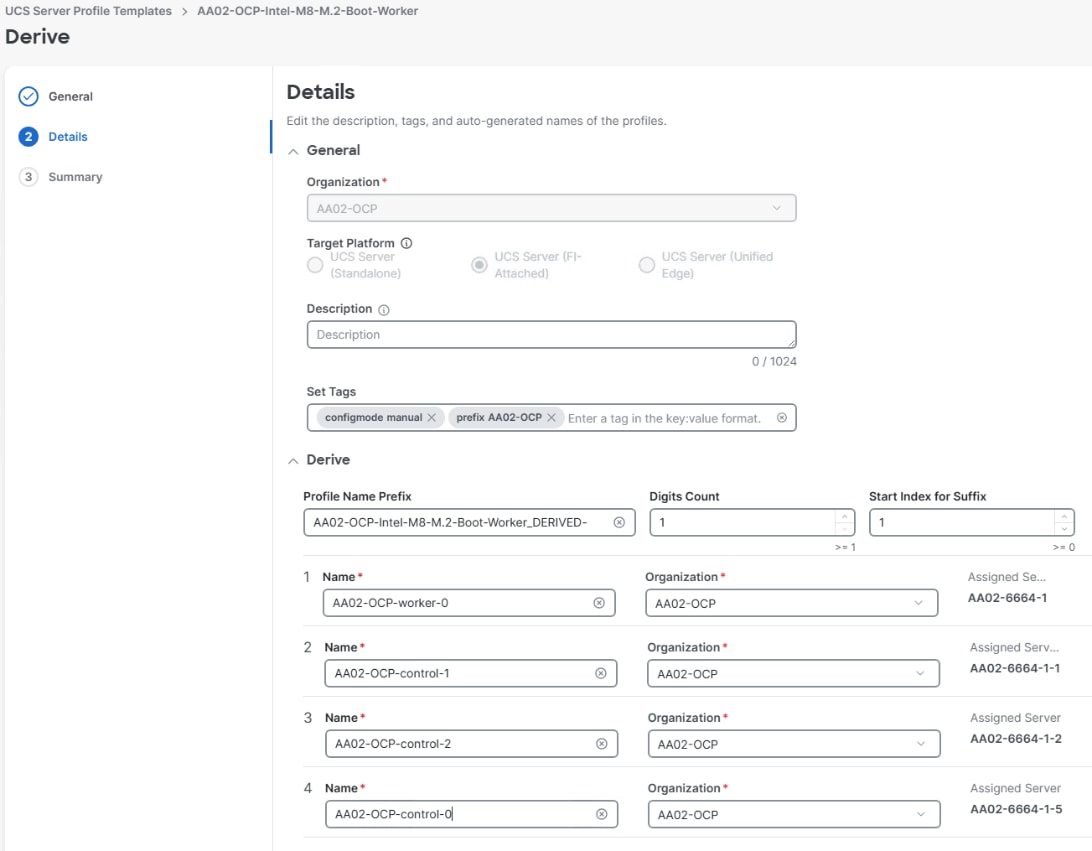Clear the AA02-OCP-worker-0 name
The height and width of the screenshot is (851, 1092).
click(x=599, y=603)
